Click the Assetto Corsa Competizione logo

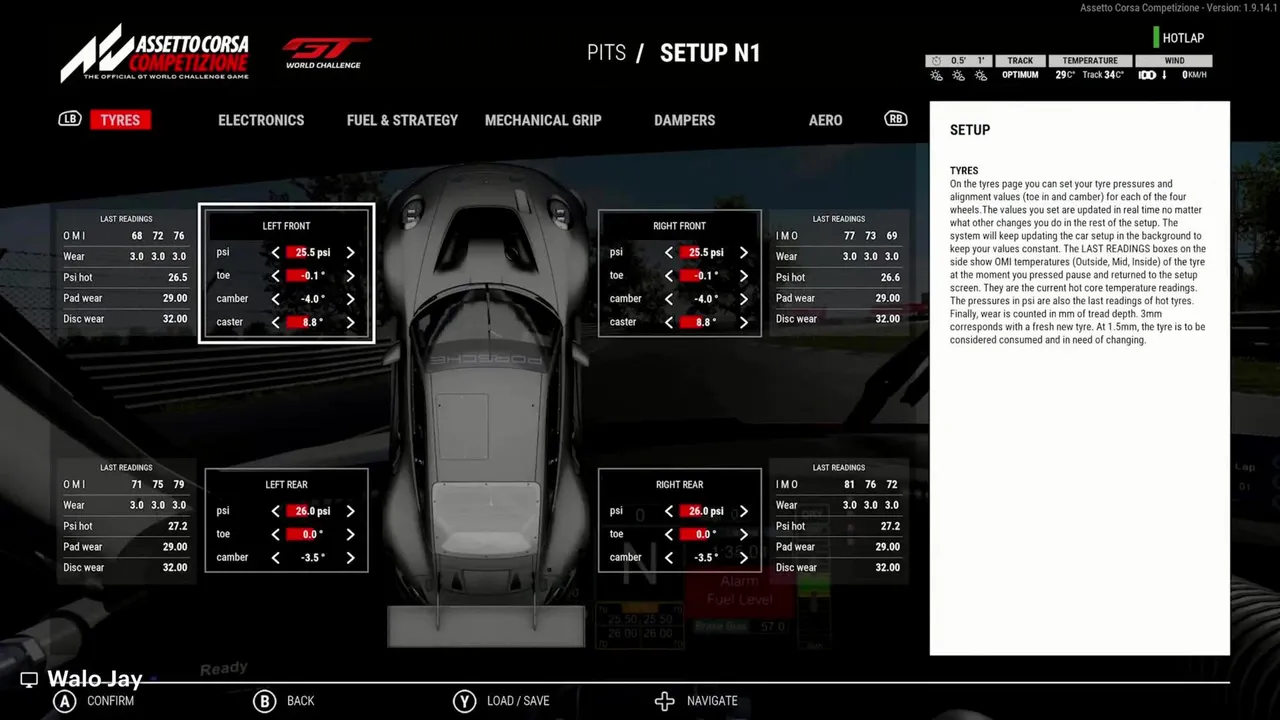coord(154,53)
